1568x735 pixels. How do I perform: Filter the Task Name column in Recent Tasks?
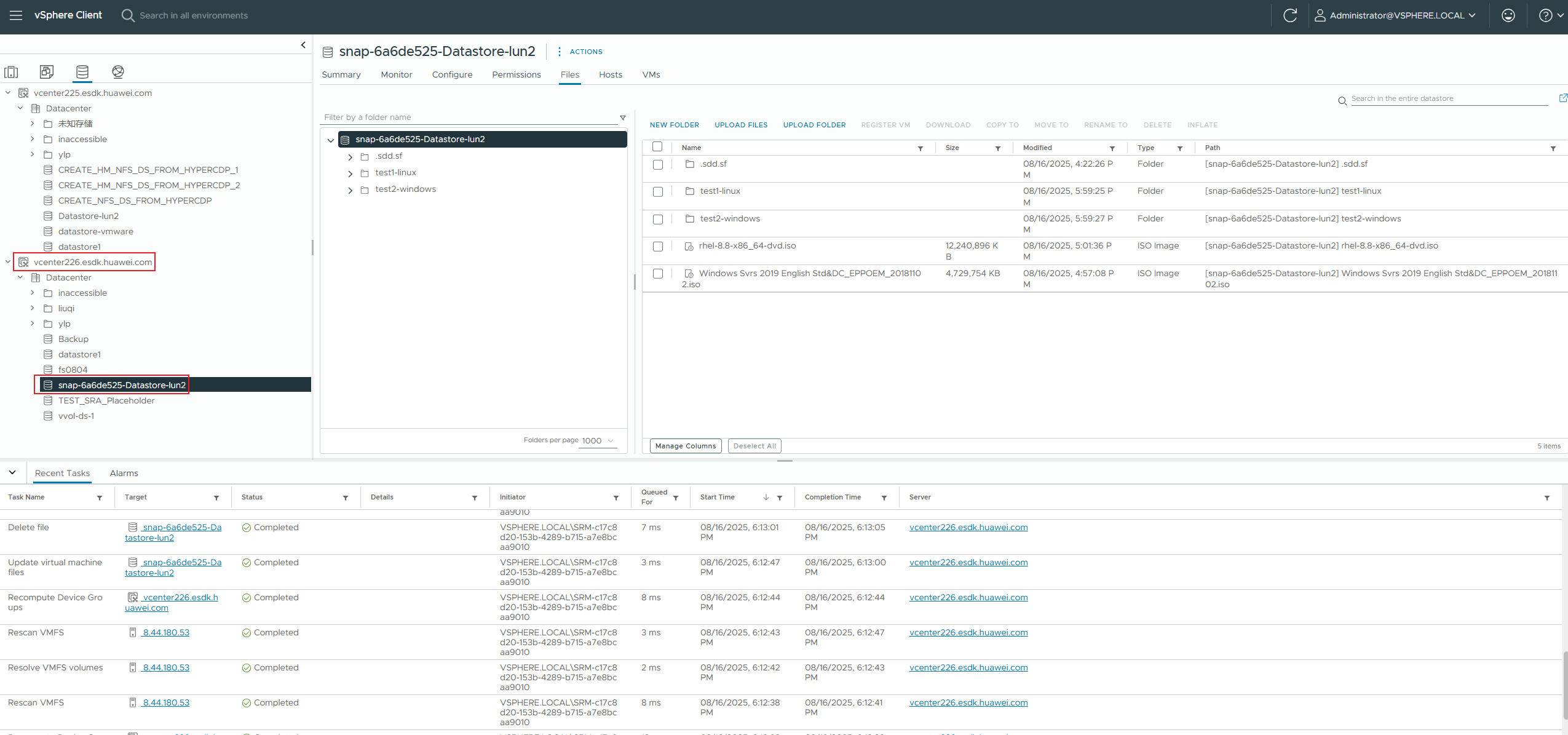coord(100,498)
